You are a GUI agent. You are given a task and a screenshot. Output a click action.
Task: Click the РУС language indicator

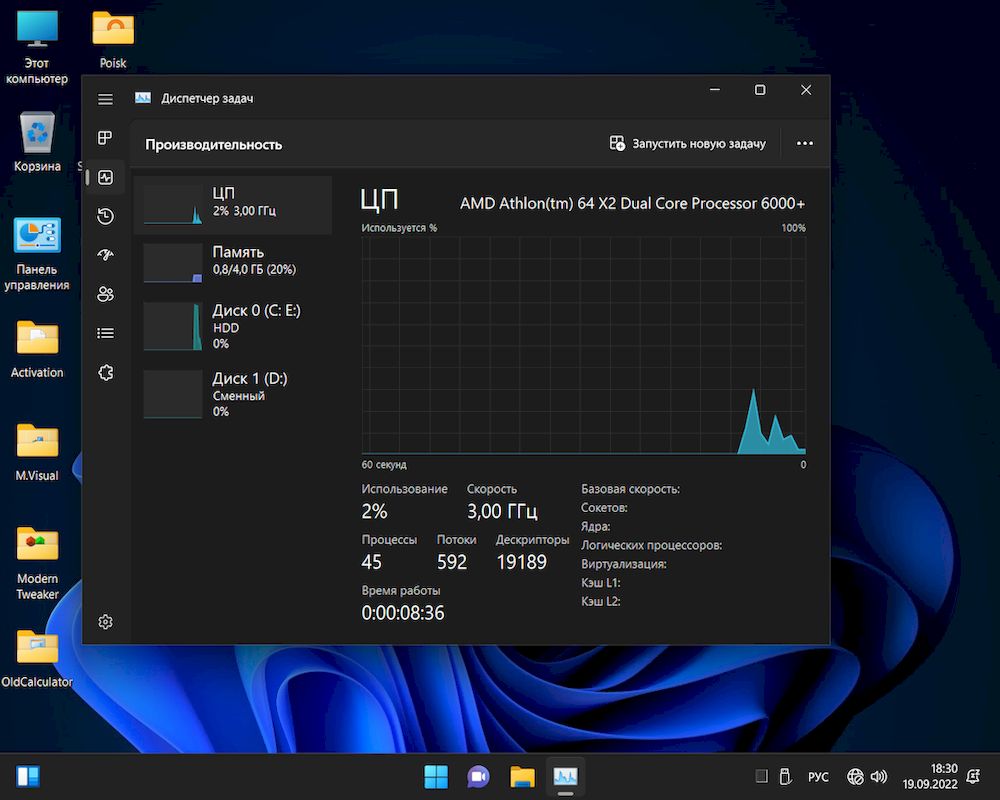818,777
